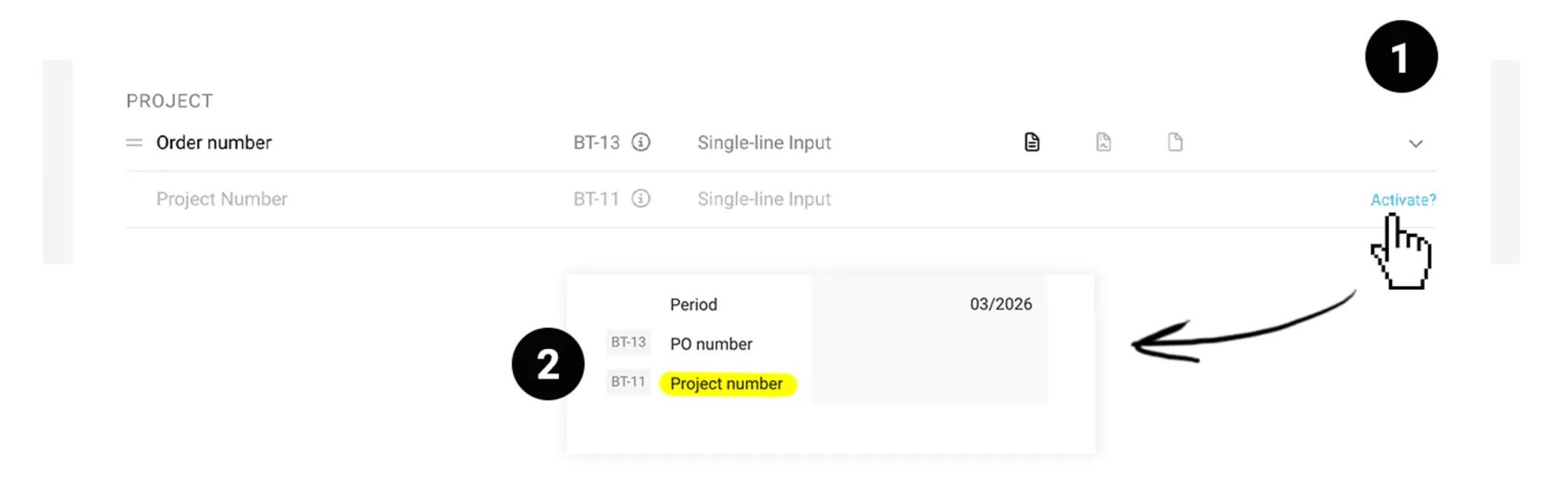Open the info tooltip beside BT-13
1568x501 pixels.
pos(641,142)
